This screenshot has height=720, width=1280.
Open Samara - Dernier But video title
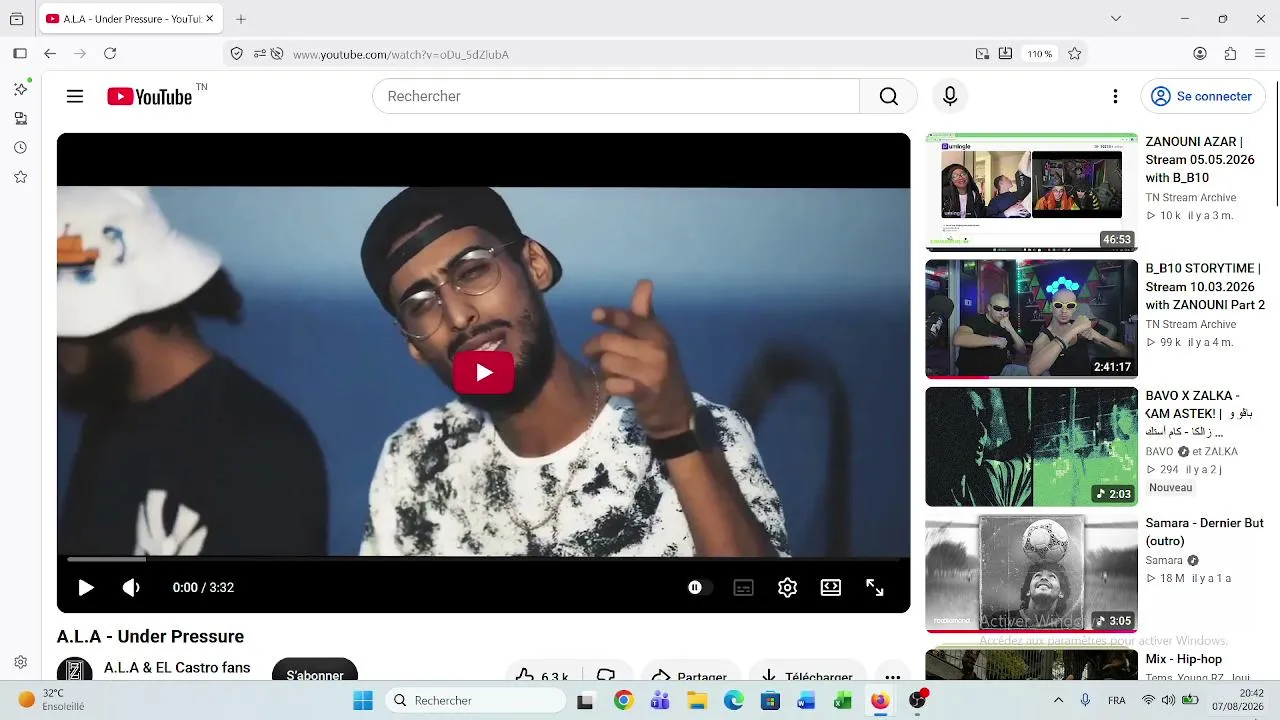click(x=1204, y=532)
